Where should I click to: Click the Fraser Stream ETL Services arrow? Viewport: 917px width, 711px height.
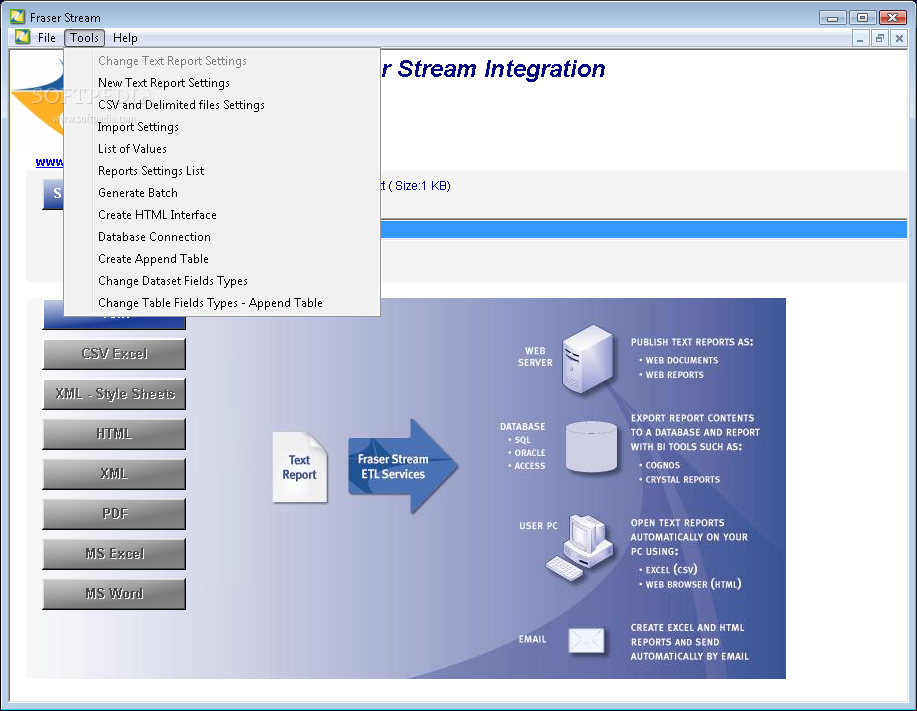(402, 467)
